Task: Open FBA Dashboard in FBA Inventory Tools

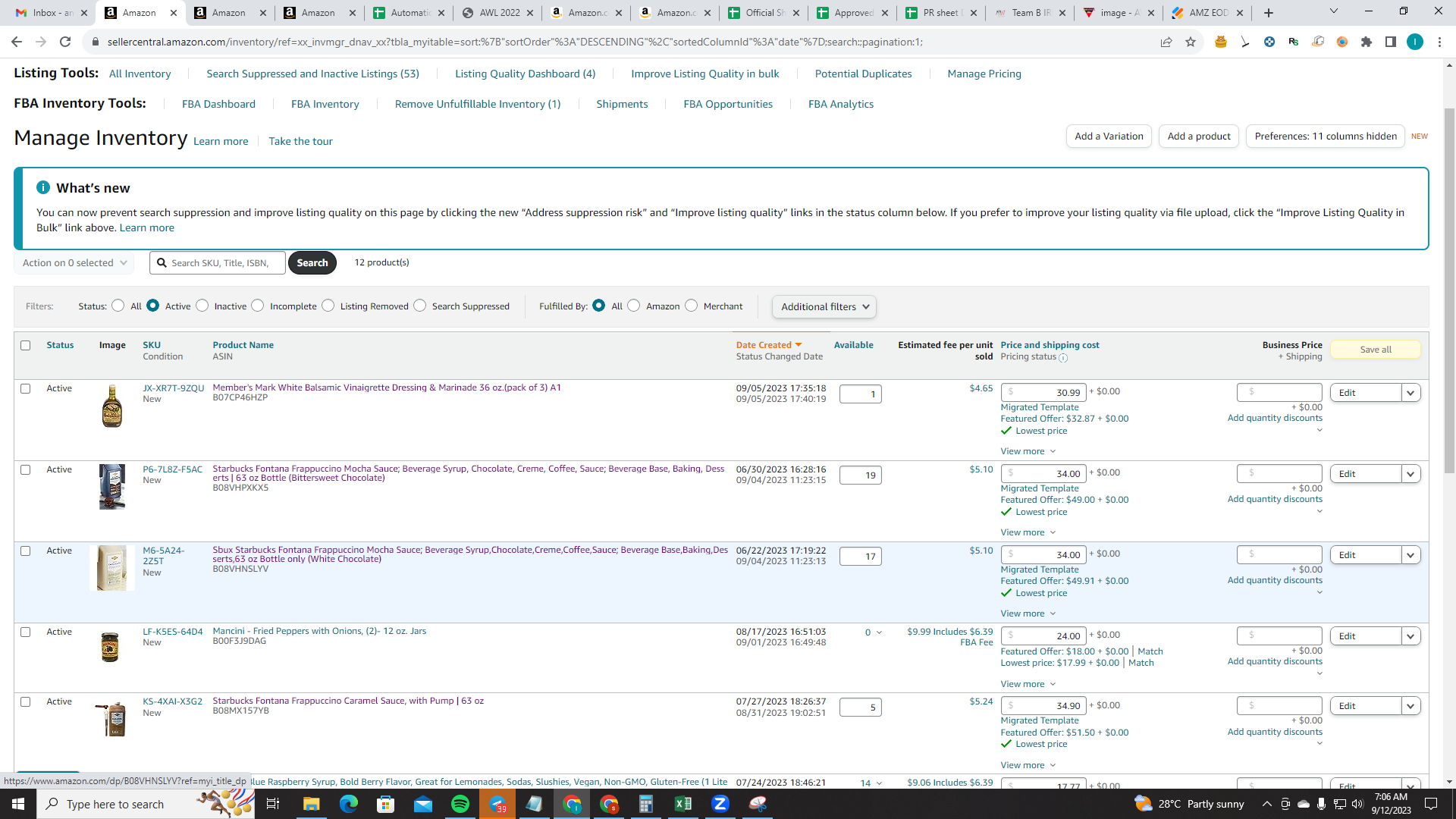Action: [218, 104]
